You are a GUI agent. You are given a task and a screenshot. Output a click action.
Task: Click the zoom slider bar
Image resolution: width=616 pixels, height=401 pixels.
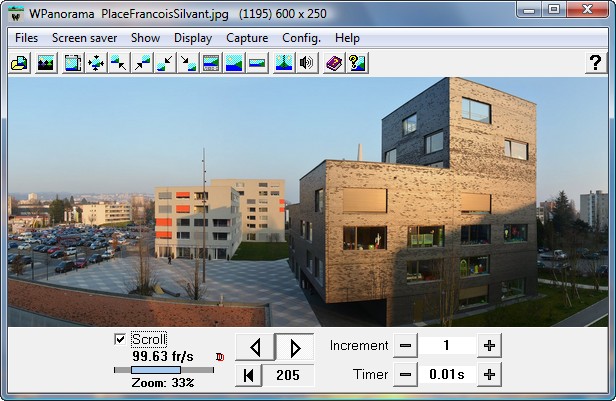click(x=164, y=369)
